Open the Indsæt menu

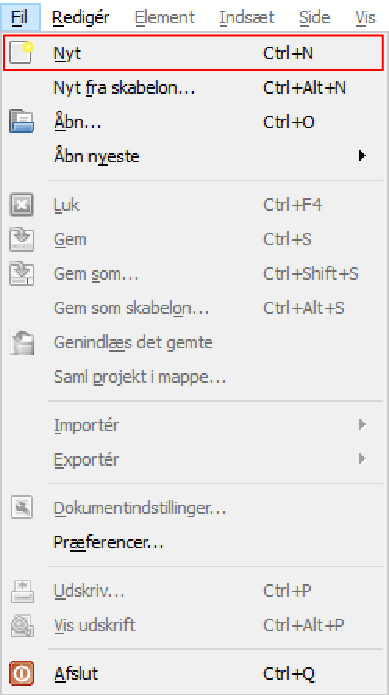247,17
